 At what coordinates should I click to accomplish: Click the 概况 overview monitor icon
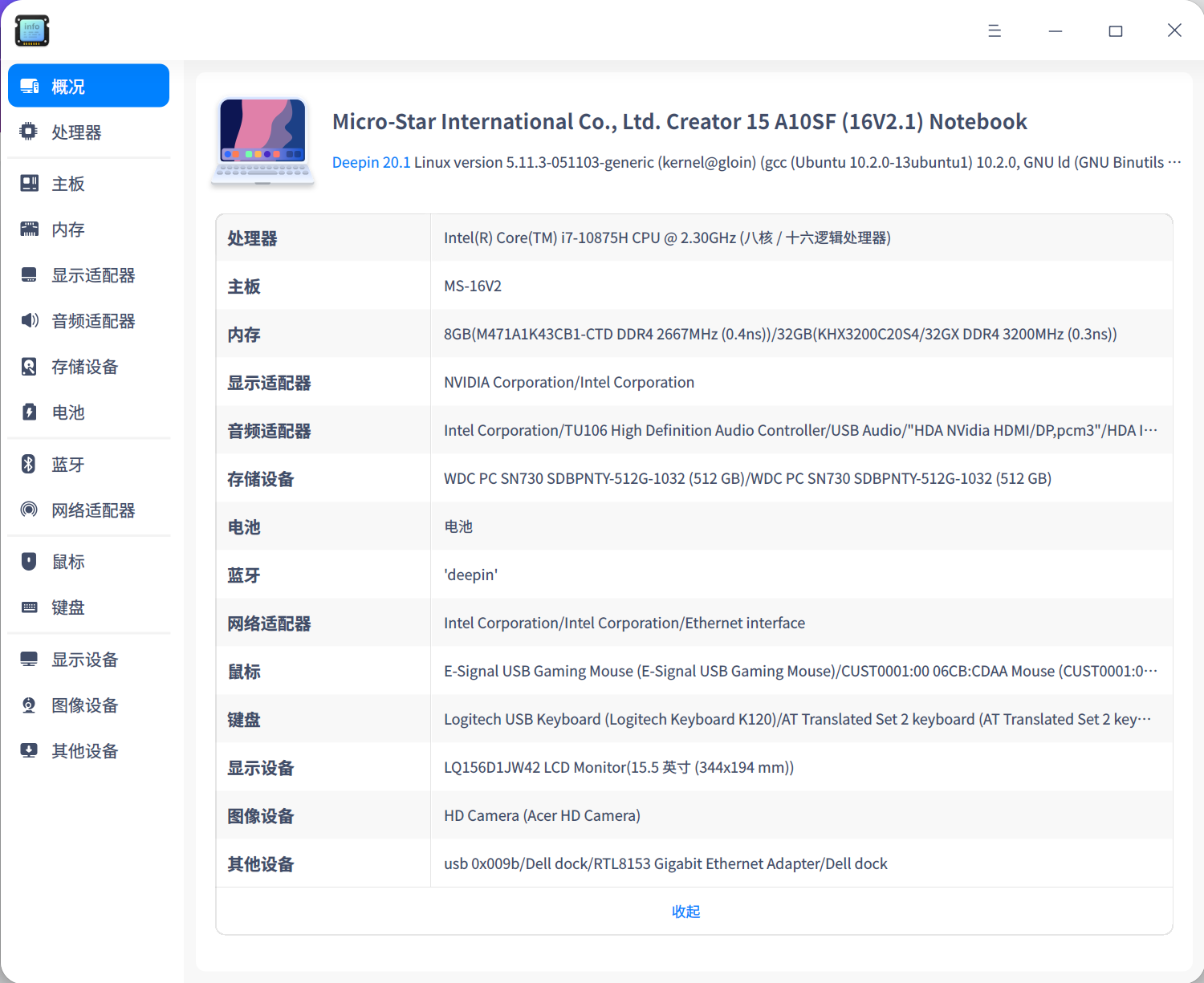[x=30, y=86]
